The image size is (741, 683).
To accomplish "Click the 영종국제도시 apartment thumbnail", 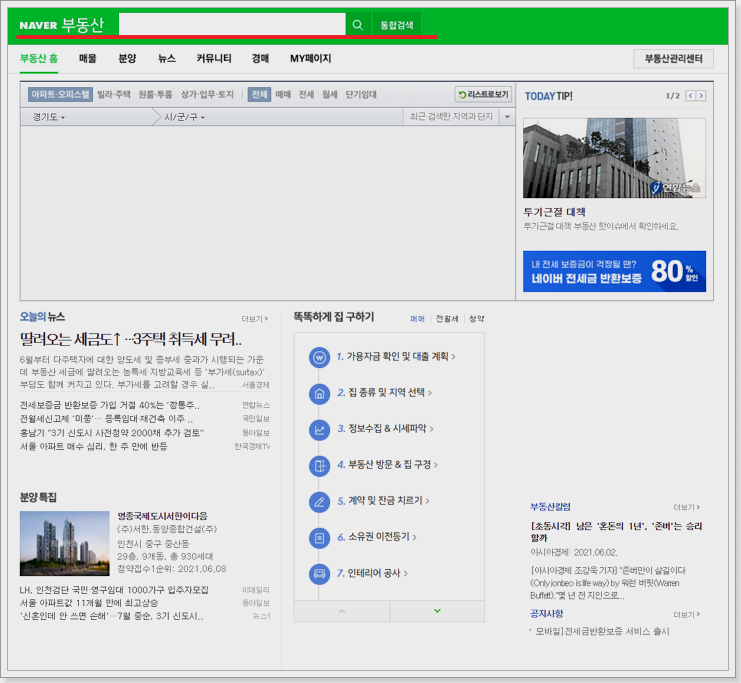I will point(65,543).
